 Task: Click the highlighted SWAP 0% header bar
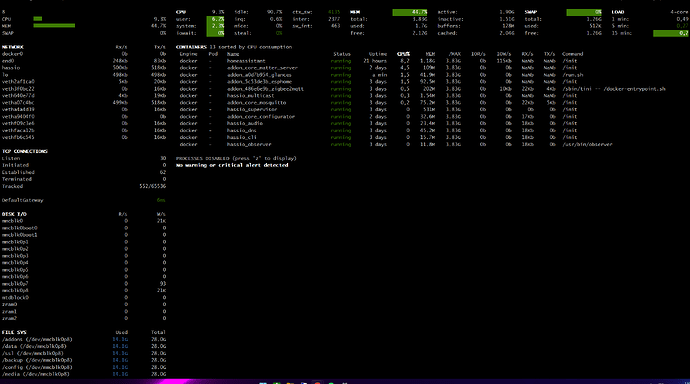tap(584, 12)
